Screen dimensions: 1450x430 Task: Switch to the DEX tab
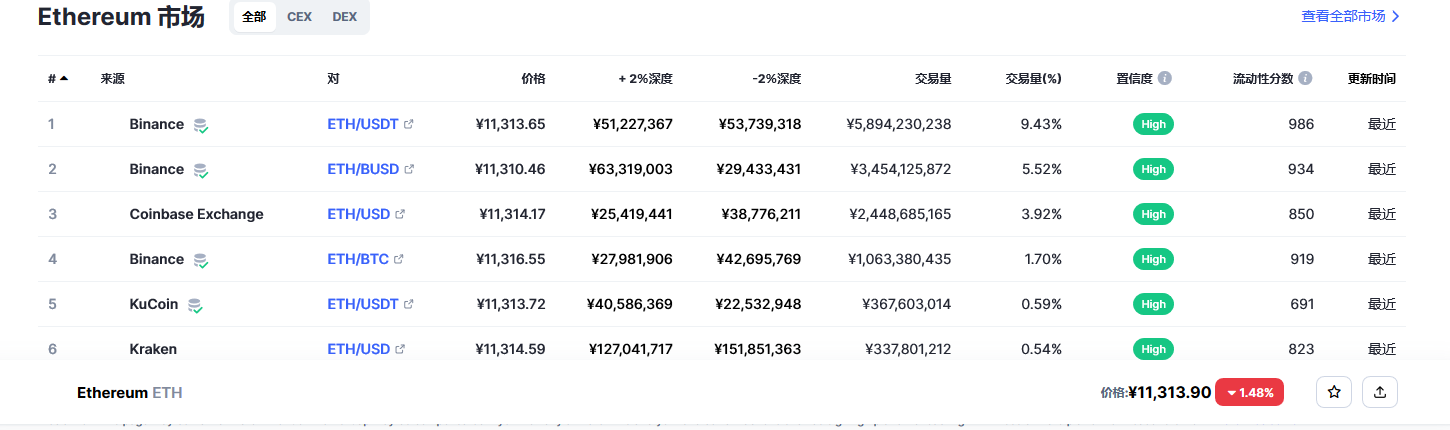(344, 17)
